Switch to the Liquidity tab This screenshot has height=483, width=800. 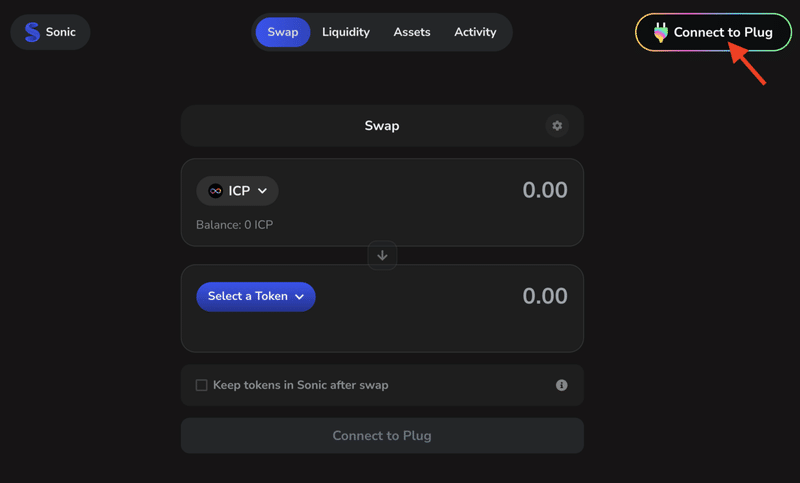[x=346, y=32]
